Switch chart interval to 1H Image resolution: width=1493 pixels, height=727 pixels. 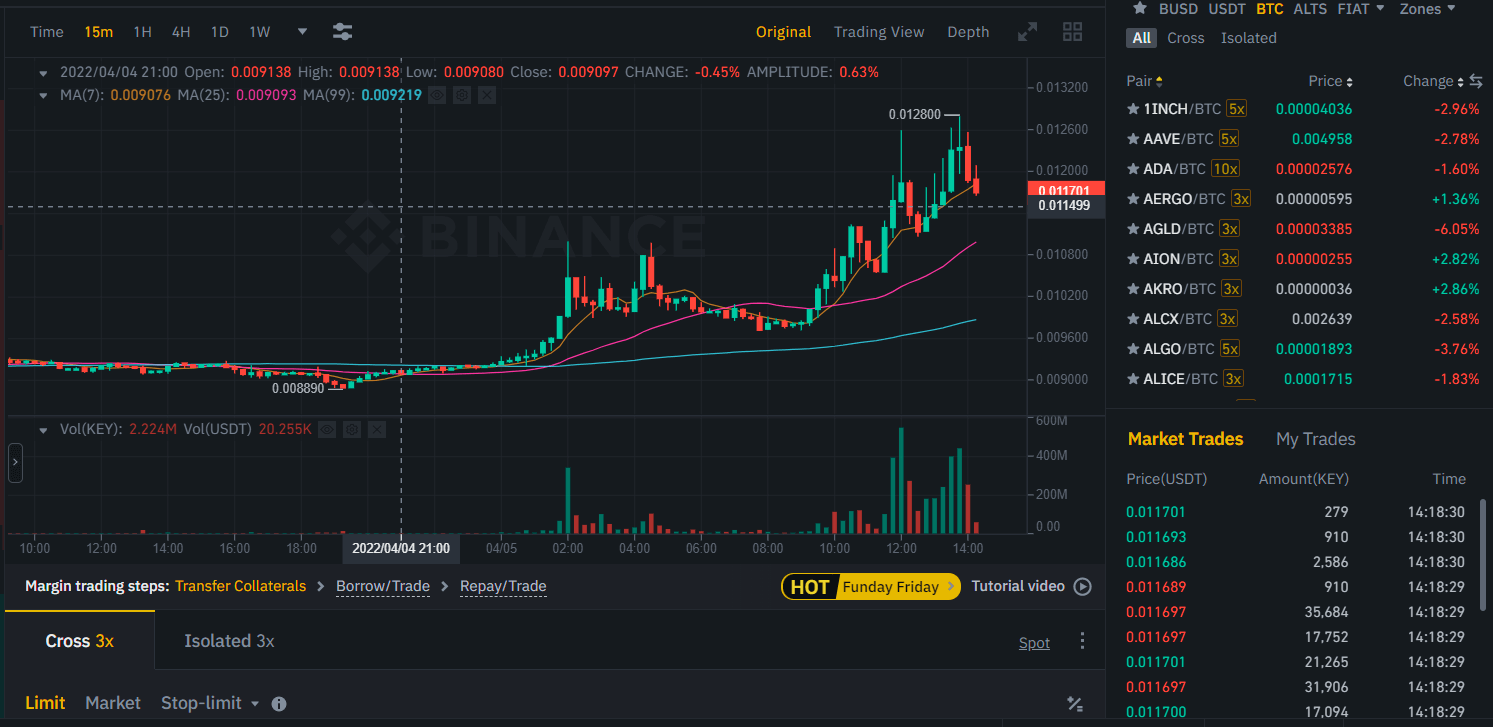[142, 32]
